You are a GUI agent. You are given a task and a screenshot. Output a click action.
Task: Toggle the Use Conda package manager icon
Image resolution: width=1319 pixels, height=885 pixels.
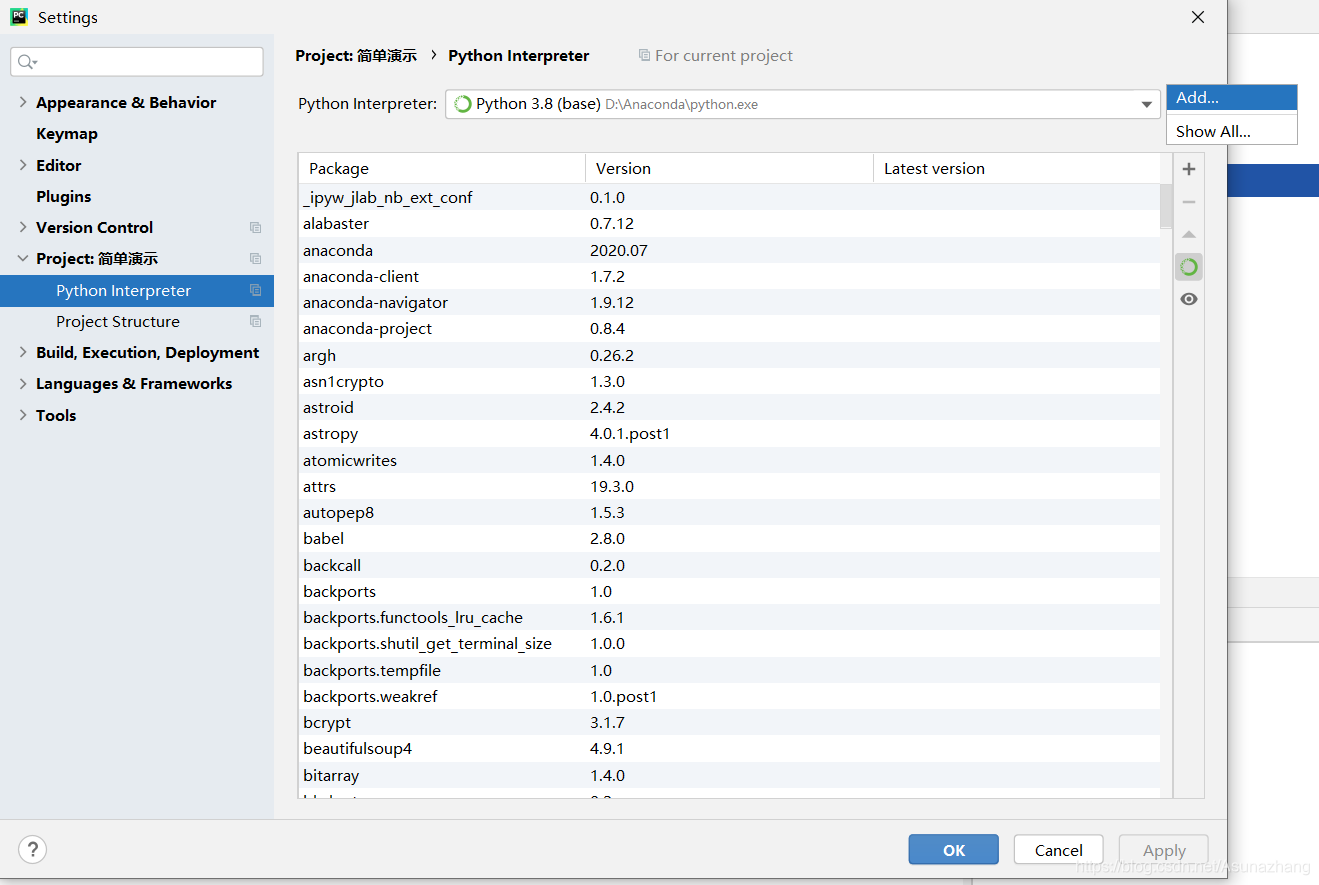1189,267
